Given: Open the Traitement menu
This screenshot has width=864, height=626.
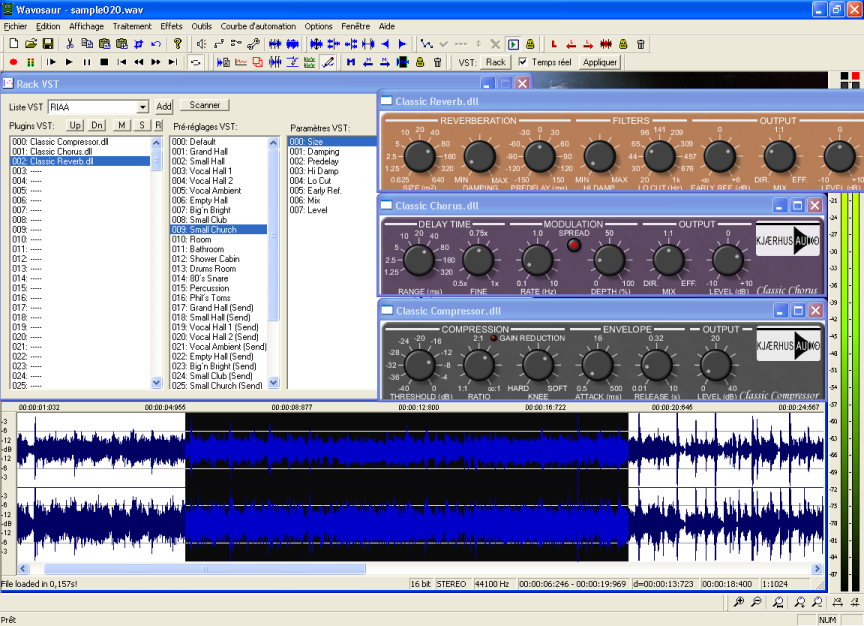Looking at the screenshot, I should tap(132, 26).
